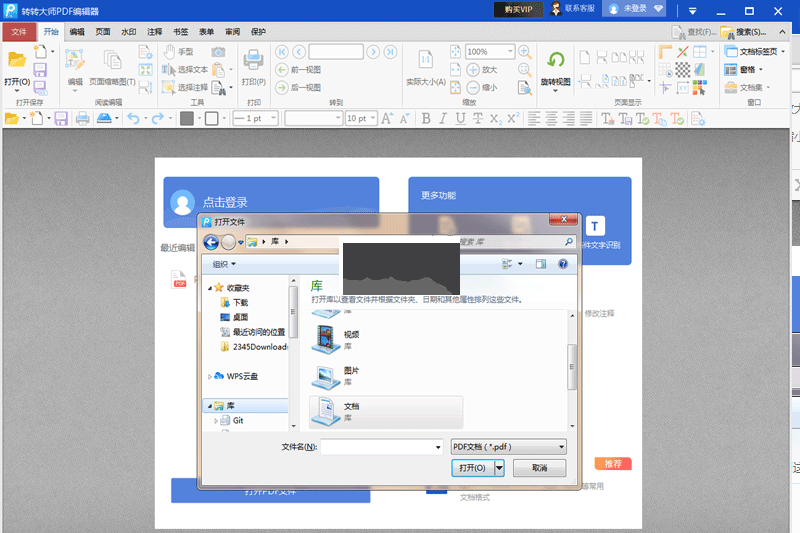The width and height of the screenshot is (800, 533).
Task: Open the 文件 file menu
Action: point(19,32)
